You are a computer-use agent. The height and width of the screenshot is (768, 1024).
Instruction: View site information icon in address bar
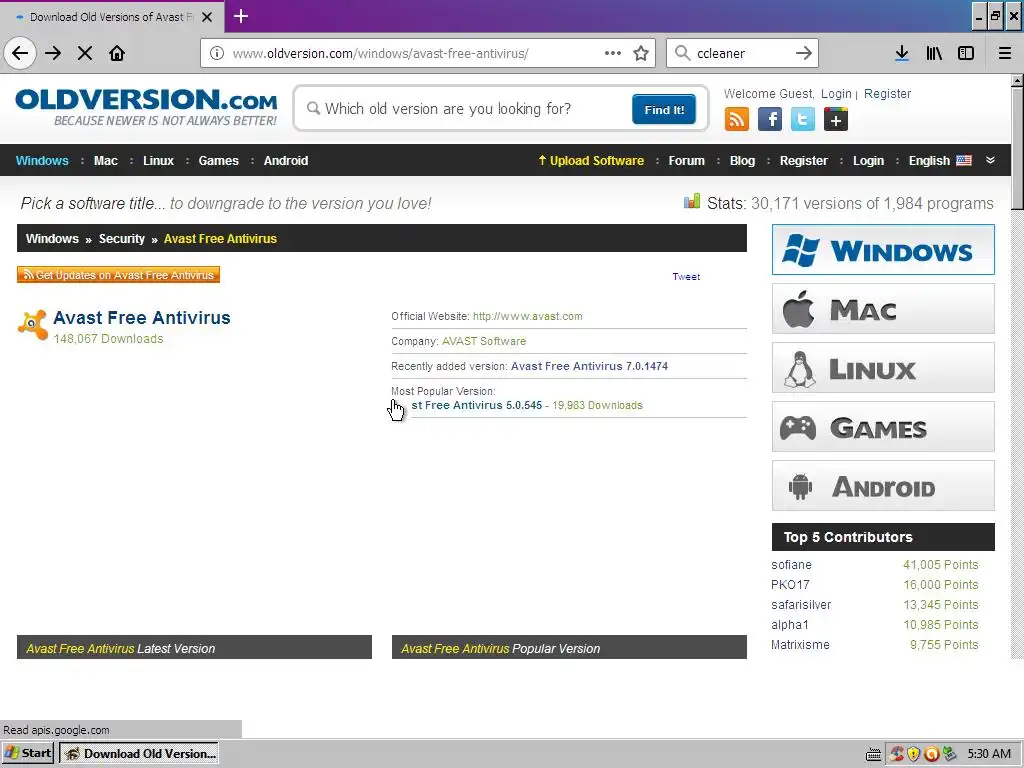(x=217, y=53)
